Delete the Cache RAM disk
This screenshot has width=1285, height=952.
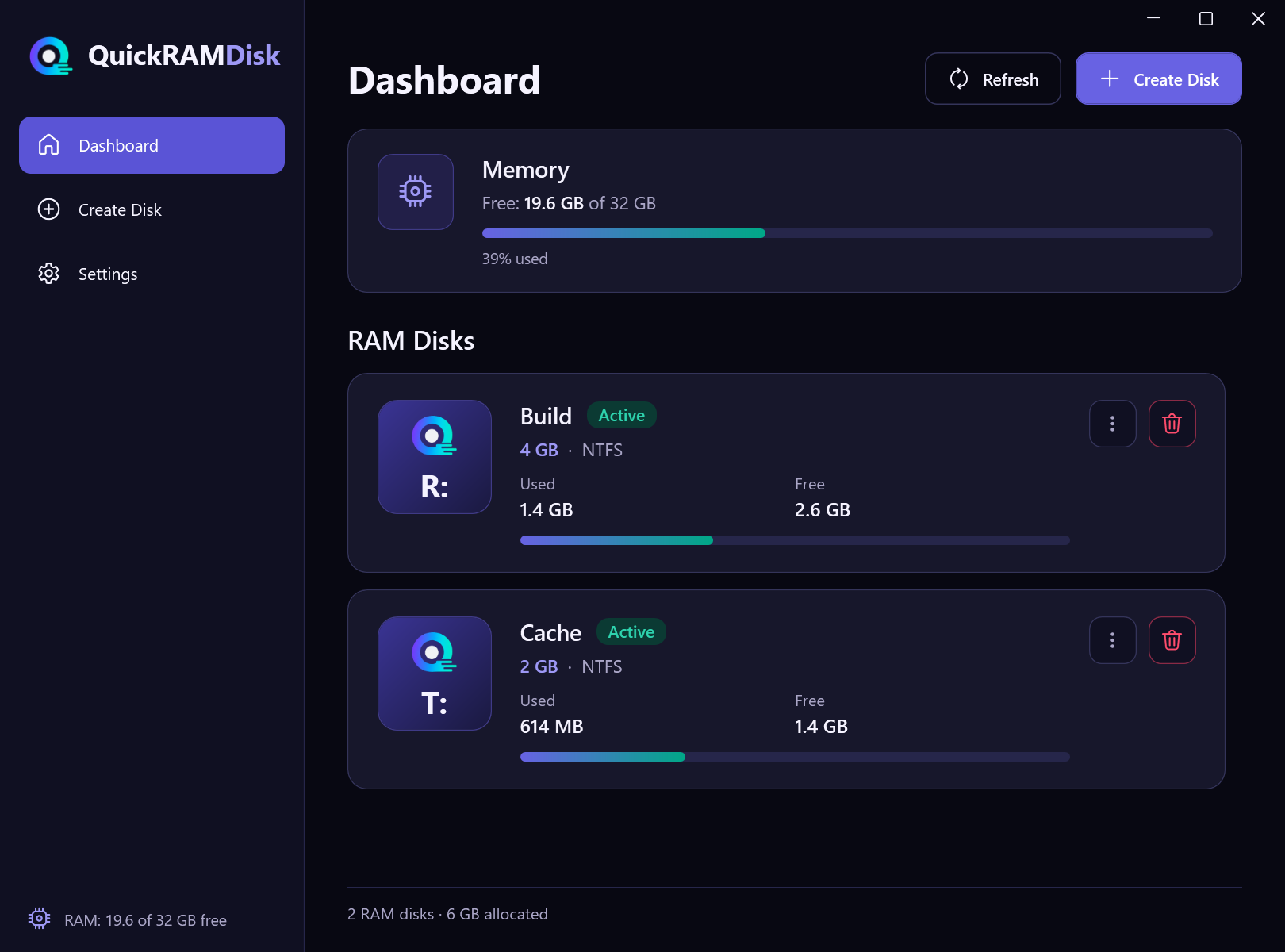(1172, 640)
